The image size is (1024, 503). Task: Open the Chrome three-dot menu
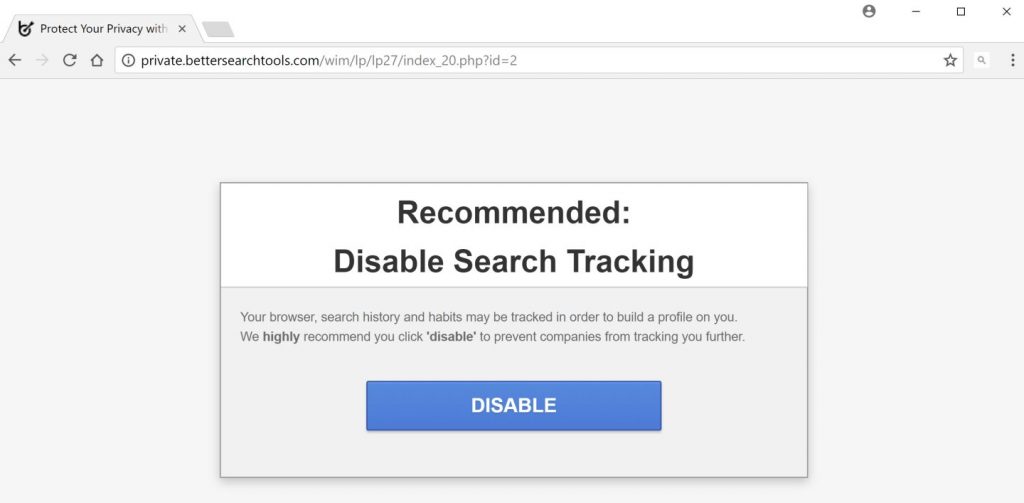point(1008,60)
